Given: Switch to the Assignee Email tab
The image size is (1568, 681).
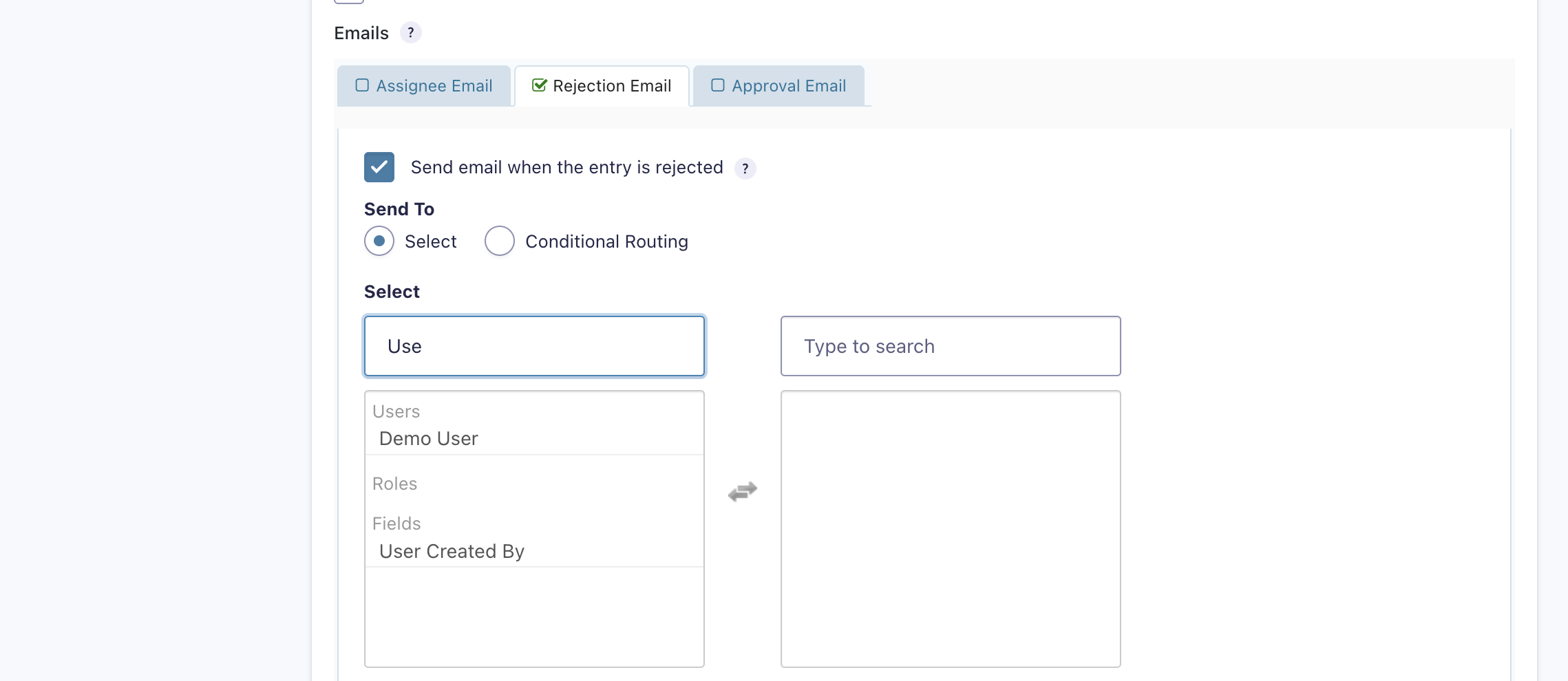Looking at the screenshot, I should 434,86.
